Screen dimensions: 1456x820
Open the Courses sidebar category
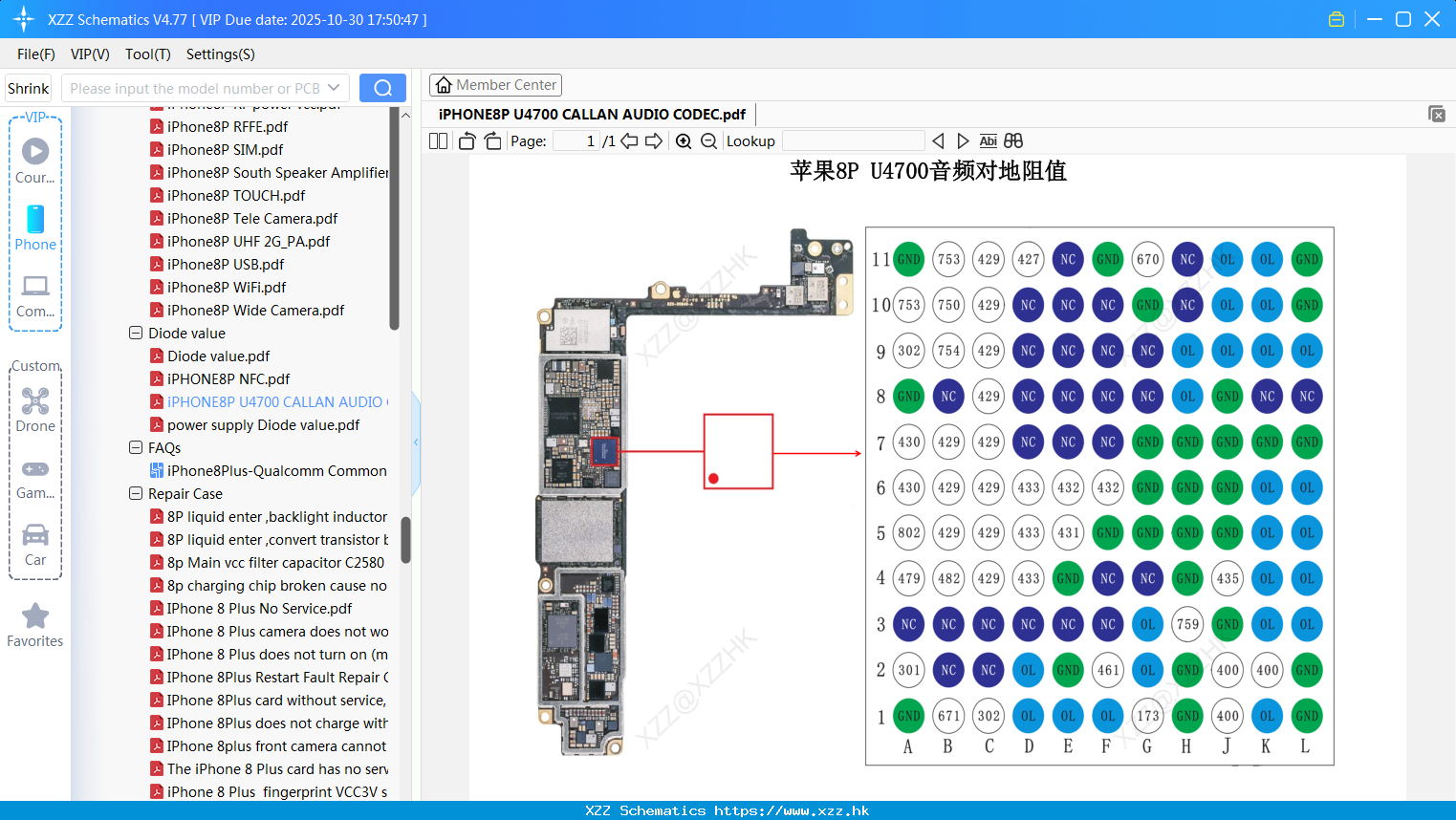coord(35,161)
